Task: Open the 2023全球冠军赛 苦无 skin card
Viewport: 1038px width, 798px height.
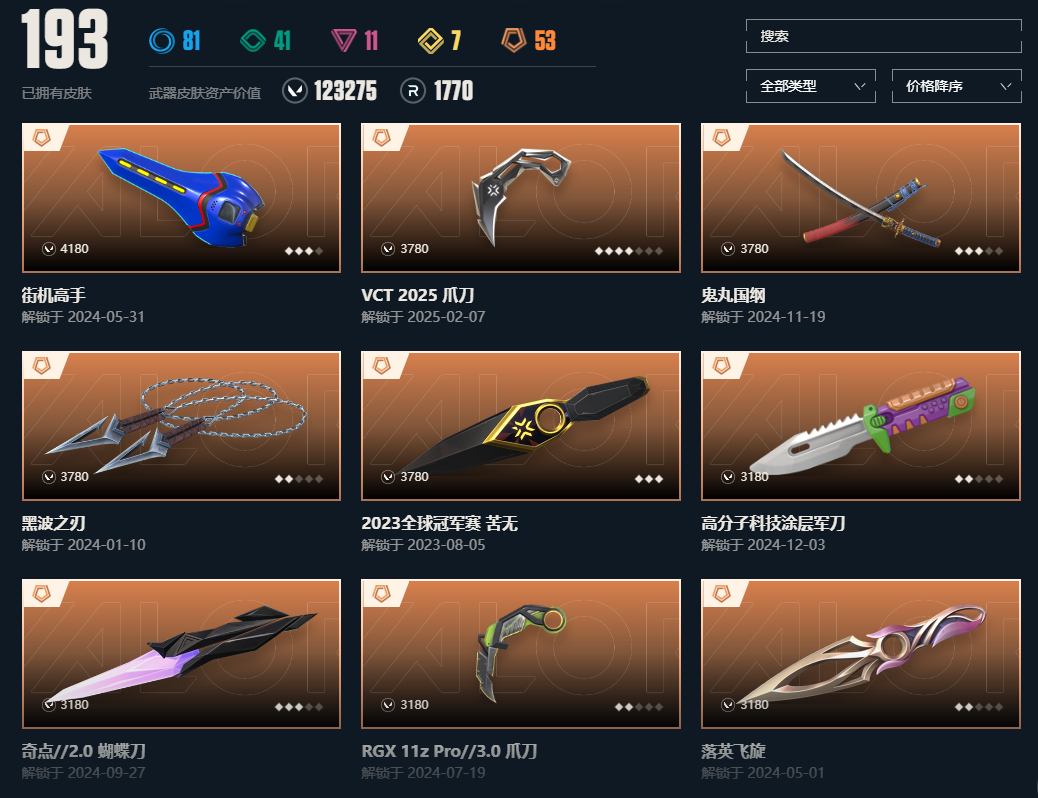Action: [x=521, y=425]
